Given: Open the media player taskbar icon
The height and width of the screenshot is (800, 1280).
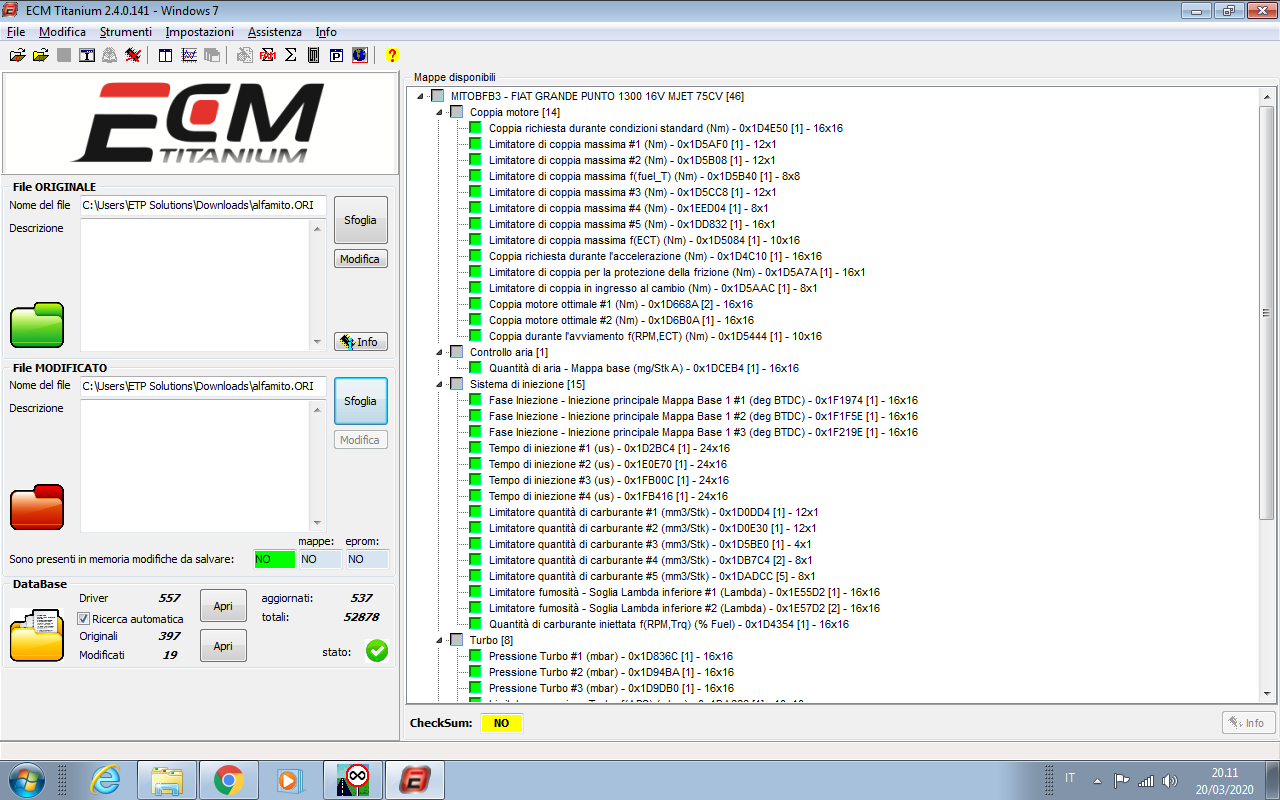Looking at the screenshot, I should coord(290,779).
